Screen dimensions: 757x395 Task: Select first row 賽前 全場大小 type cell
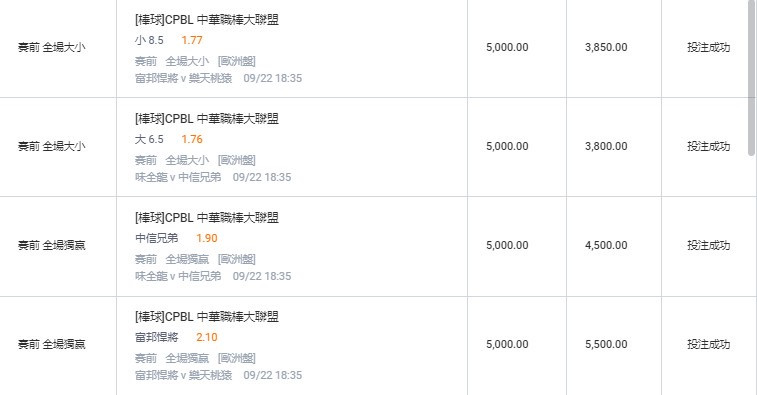(x=52, y=47)
